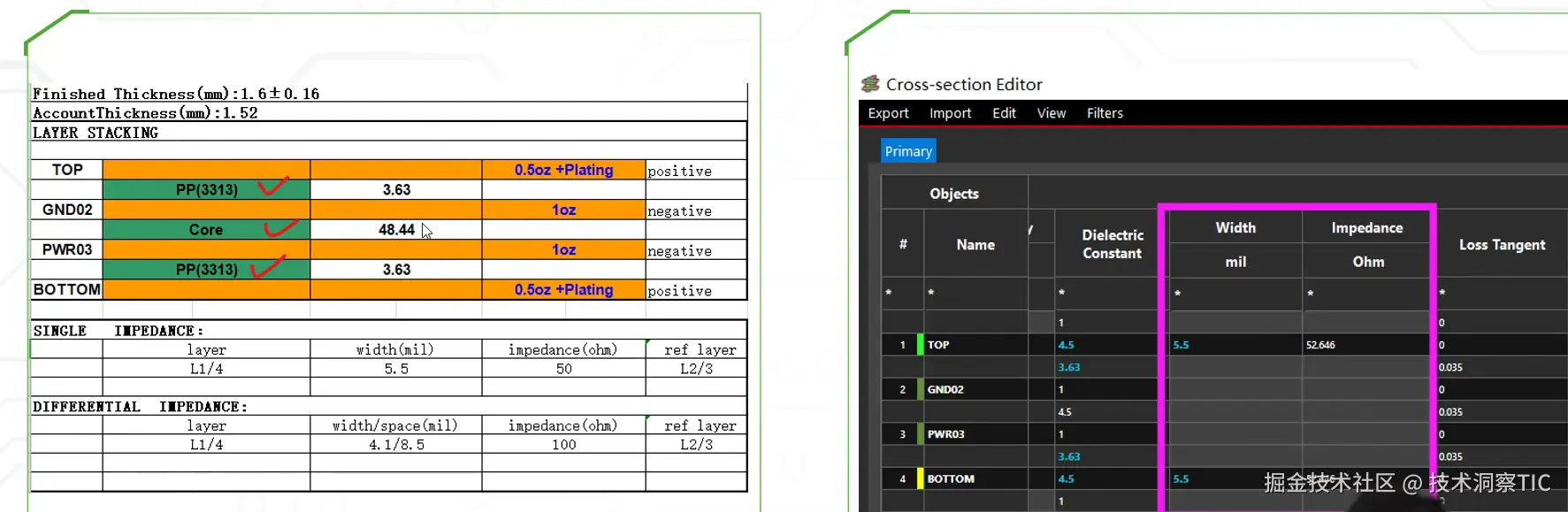
Task: Click row number 1 in editor
Action: [903, 345]
